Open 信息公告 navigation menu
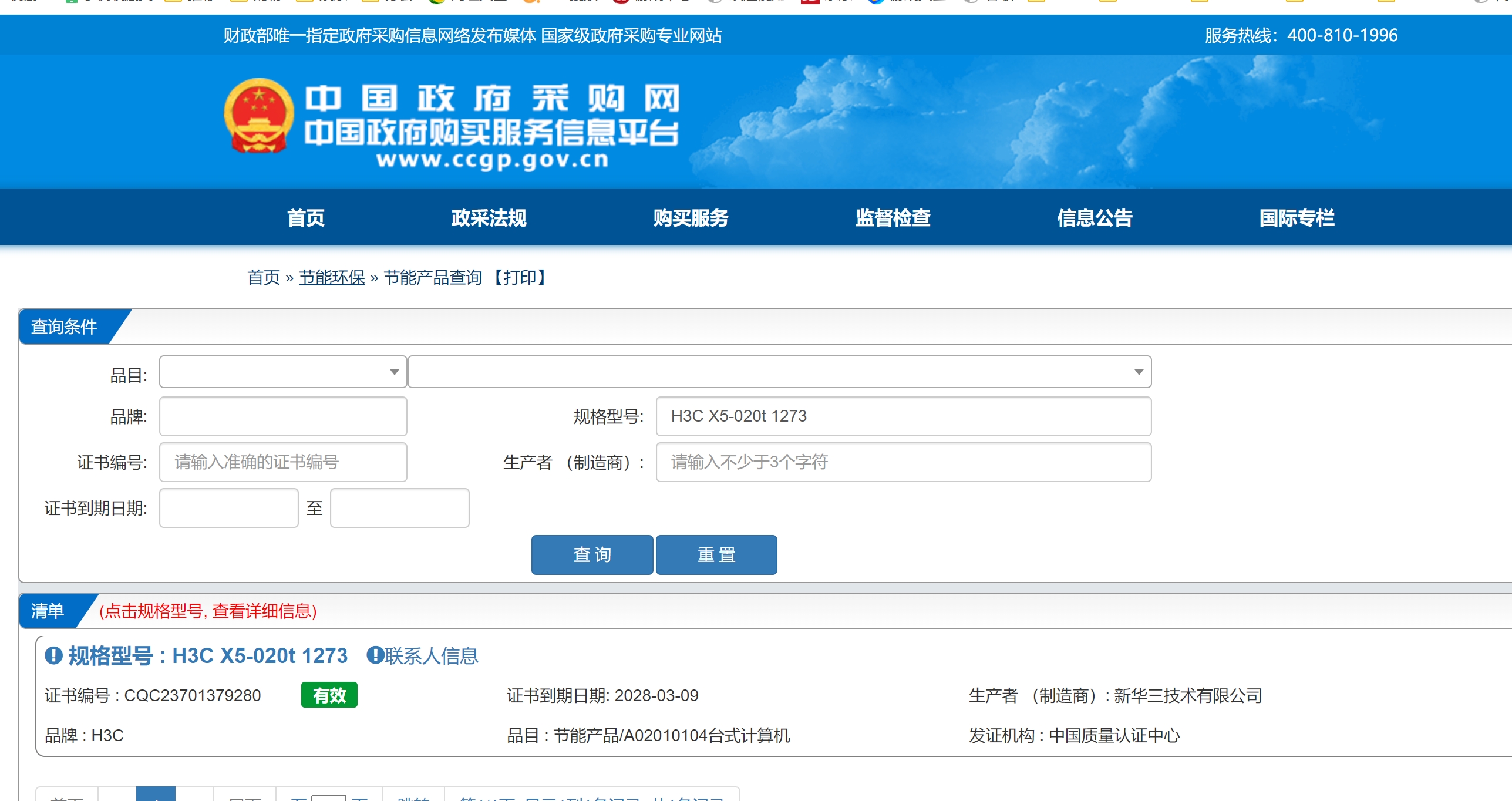 click(x=1095, y=218)
